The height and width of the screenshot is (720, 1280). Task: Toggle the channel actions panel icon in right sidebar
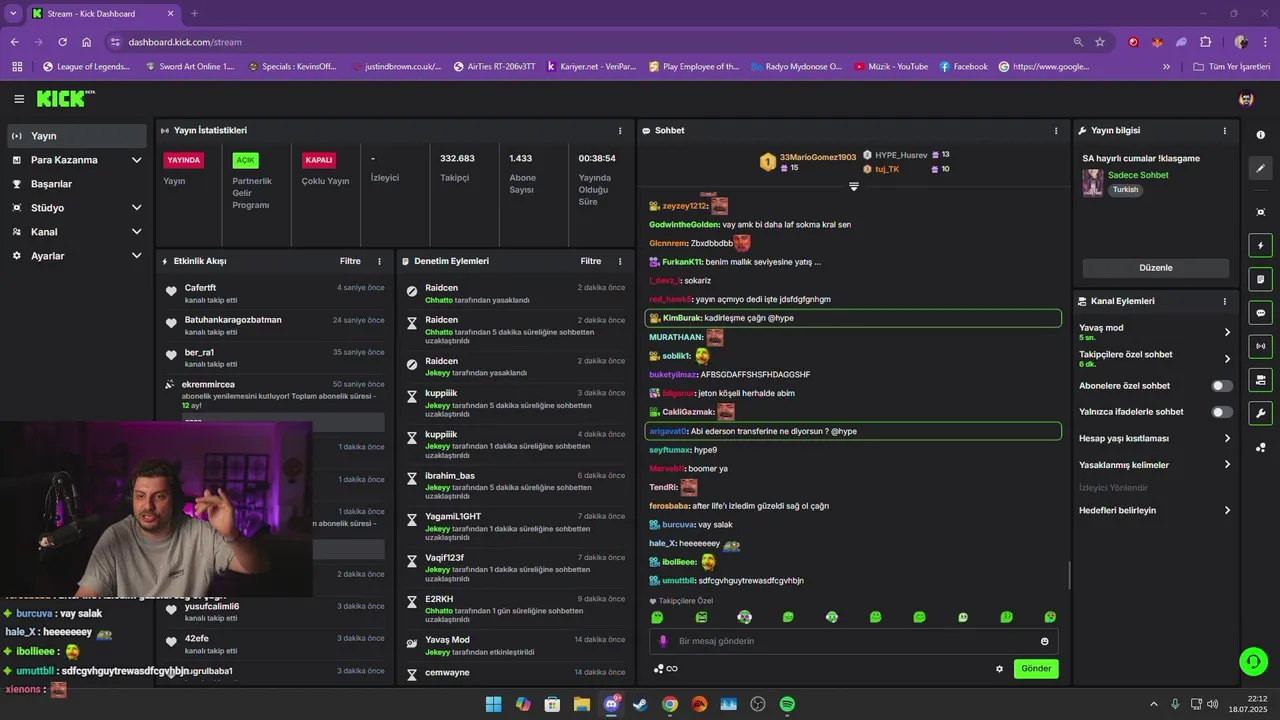point(1260,380)
